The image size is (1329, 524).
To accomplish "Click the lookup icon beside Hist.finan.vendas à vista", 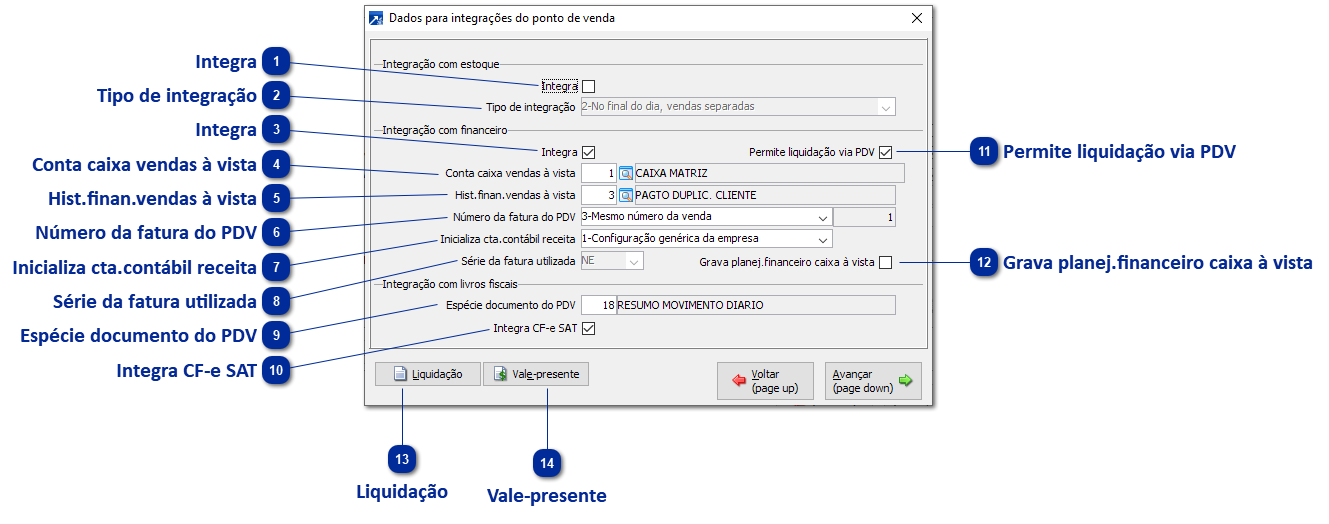I will click(626, 195).
